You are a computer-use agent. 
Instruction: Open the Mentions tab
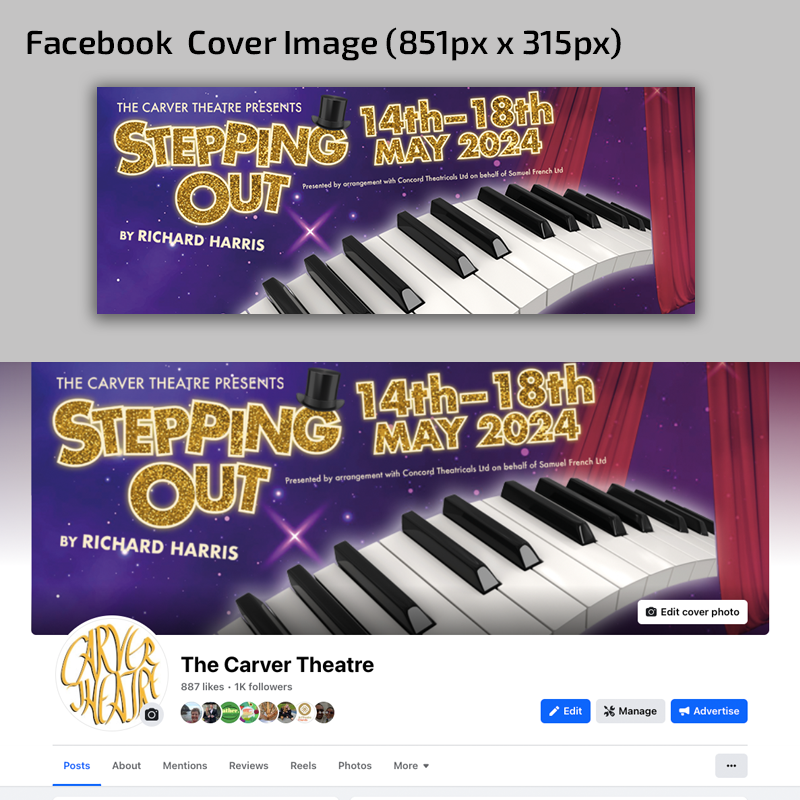[185, 765]
